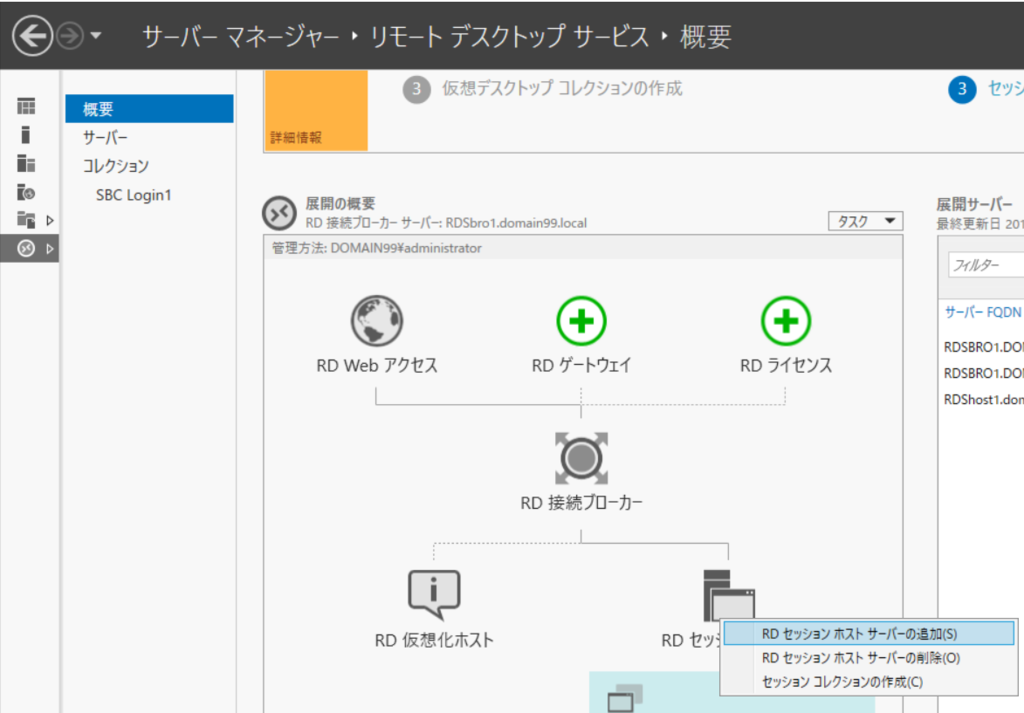Expand the File Services sidebar arrow
The height and width of the screenshot is (713, 1024).
(50, 221)
